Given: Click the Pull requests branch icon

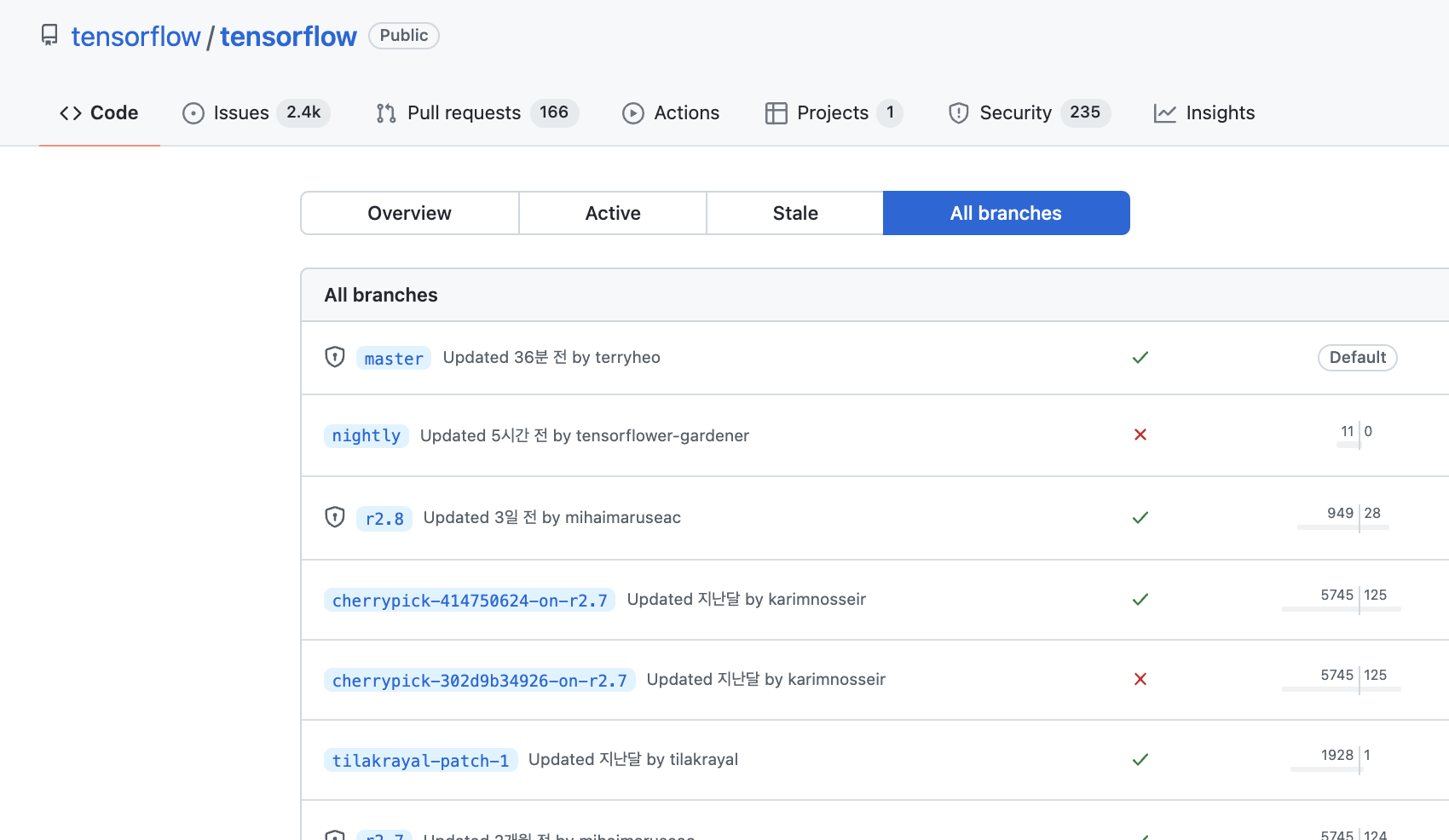Looking at the screenshot, I should point(386,113).
